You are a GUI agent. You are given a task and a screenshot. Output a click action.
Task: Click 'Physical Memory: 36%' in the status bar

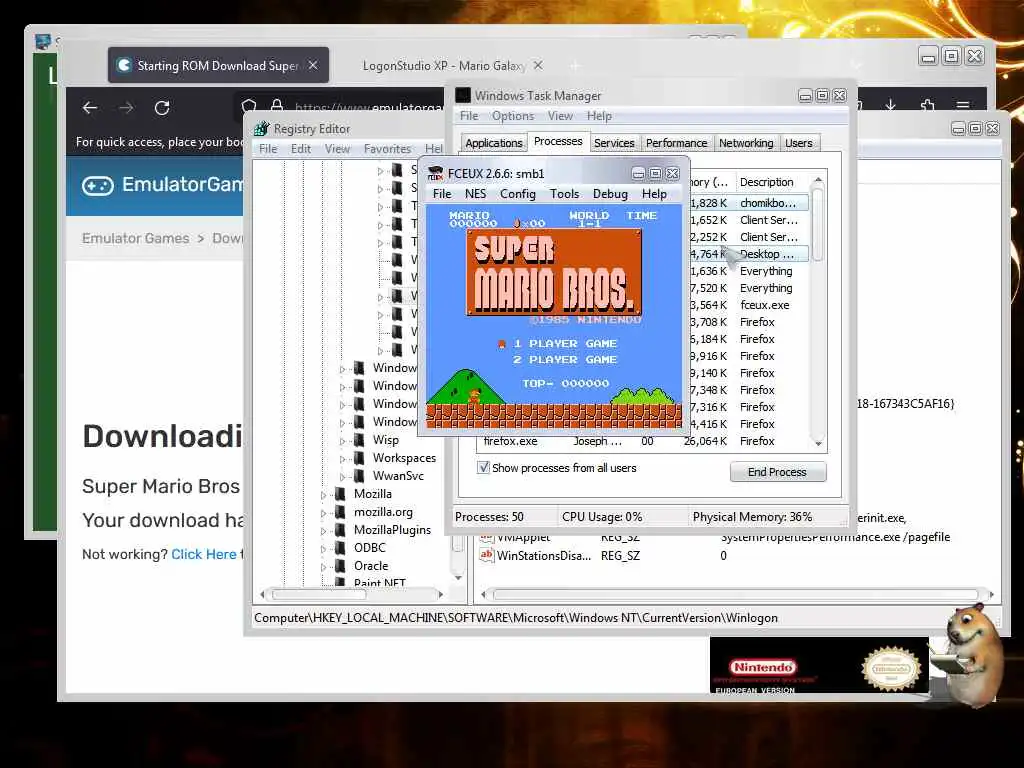click(752, 517)
